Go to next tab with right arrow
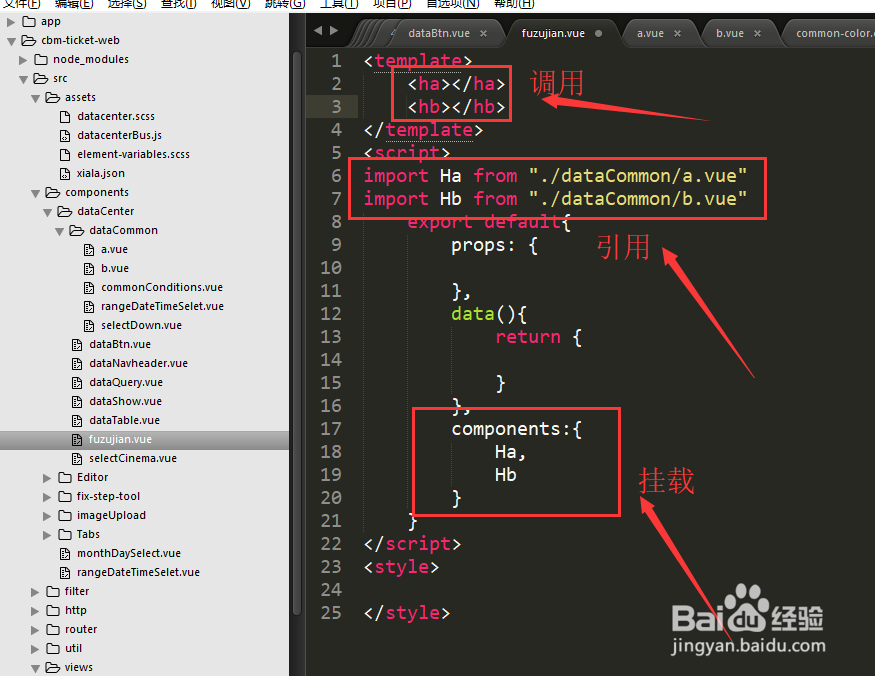 tap(334, 31)
